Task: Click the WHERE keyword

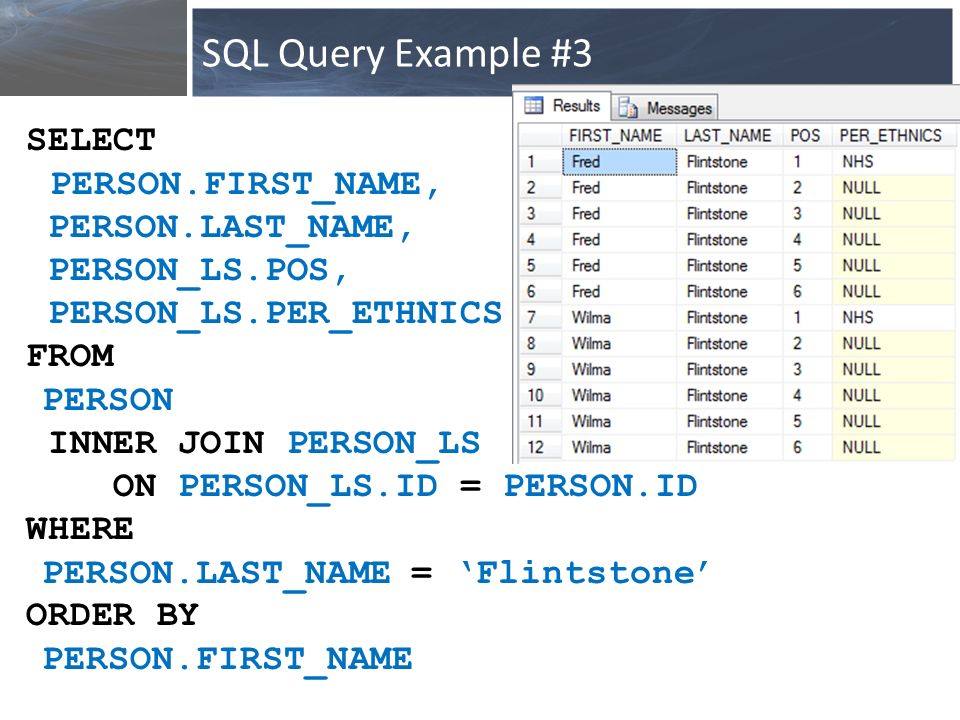Action: pos(80,528)
